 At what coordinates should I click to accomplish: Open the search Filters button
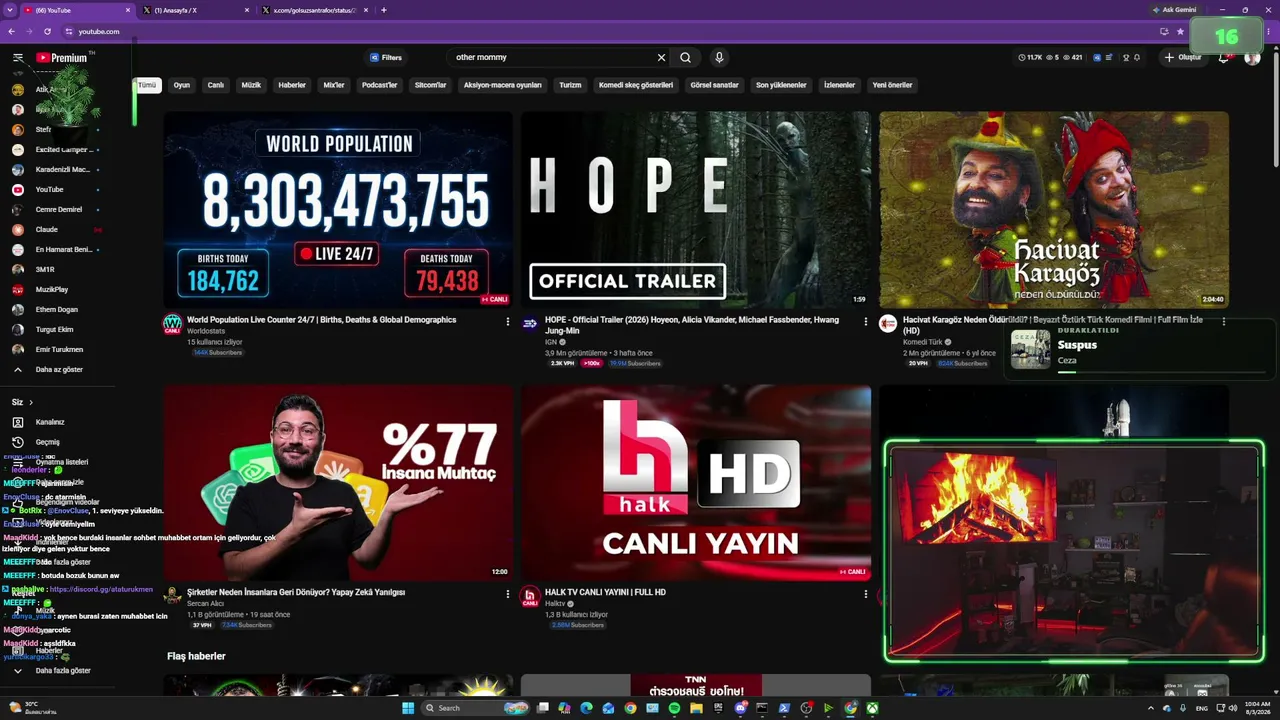click(x=386, y=58)
